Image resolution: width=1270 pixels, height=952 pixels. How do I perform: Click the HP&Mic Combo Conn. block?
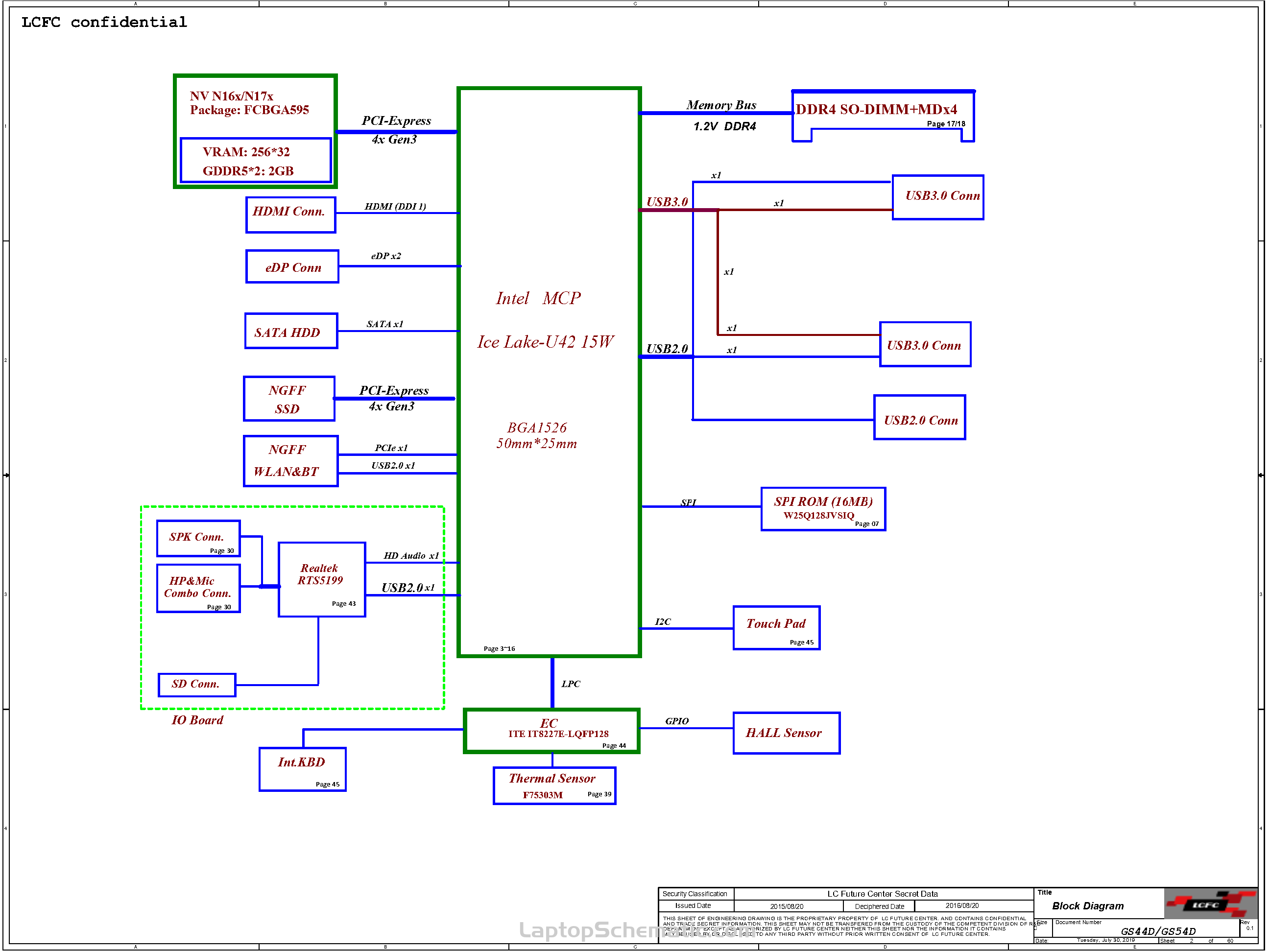(x=198, y=589)
